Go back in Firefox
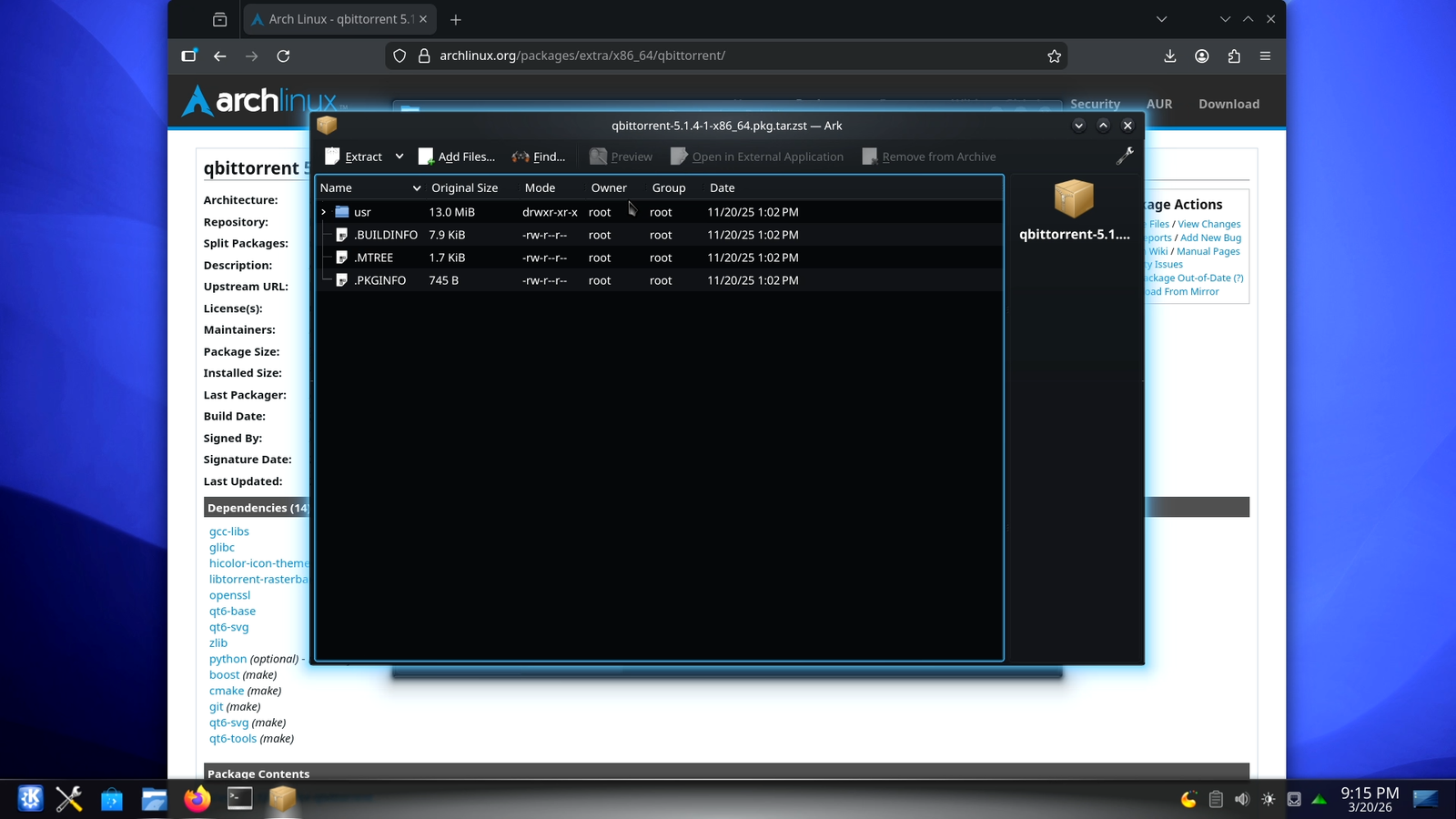The height and width of the screenshot is (819, 1456). (220, 56)
